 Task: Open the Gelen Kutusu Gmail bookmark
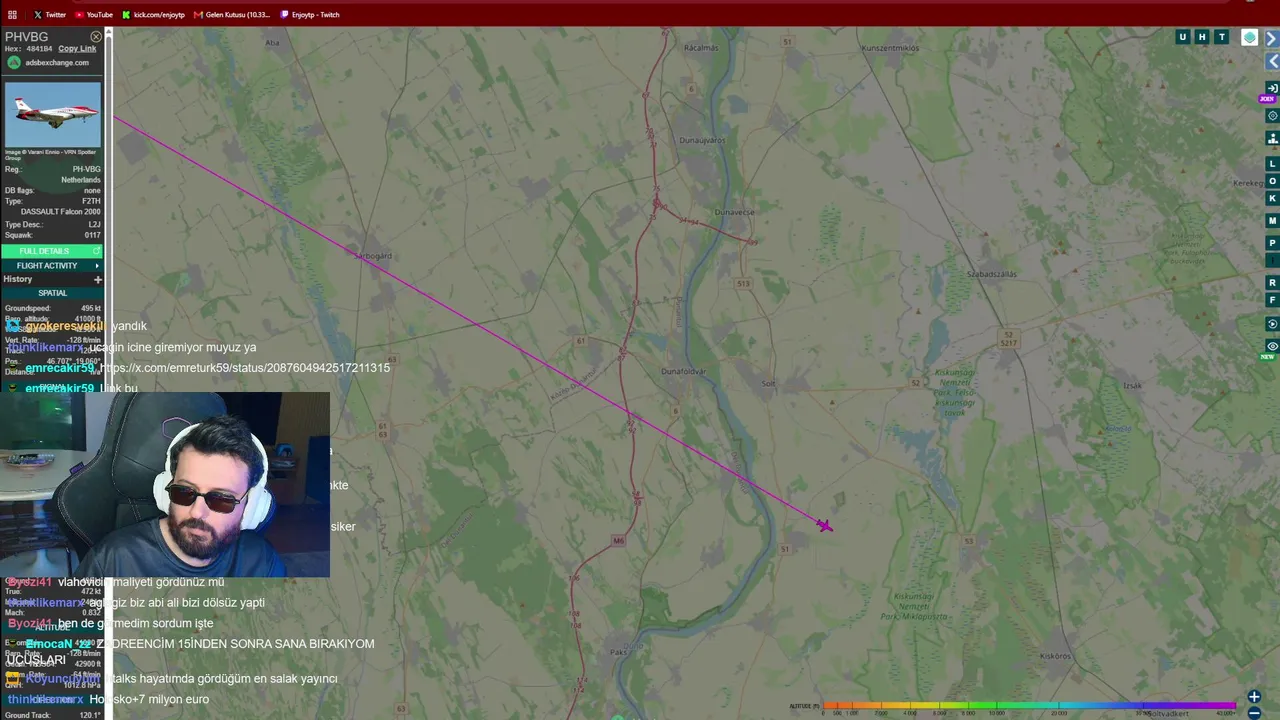click(232, 15)
